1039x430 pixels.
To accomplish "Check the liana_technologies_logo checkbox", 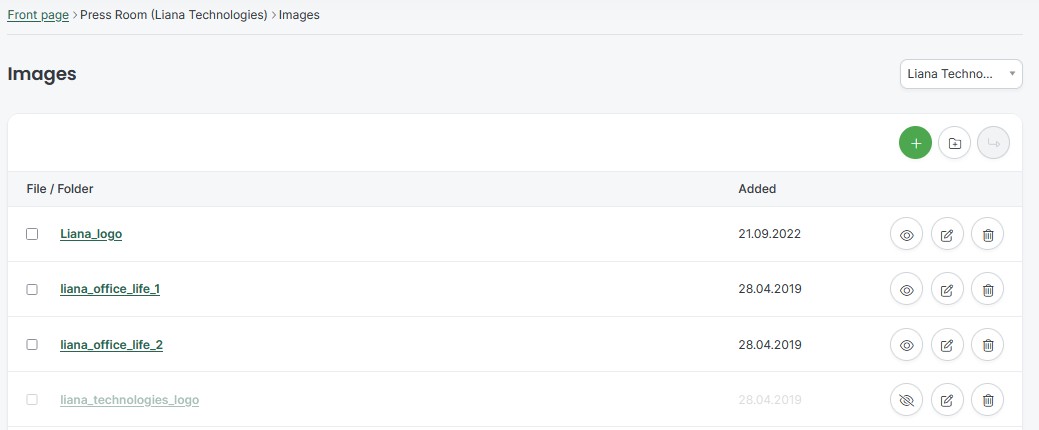I will click(32, 400).
